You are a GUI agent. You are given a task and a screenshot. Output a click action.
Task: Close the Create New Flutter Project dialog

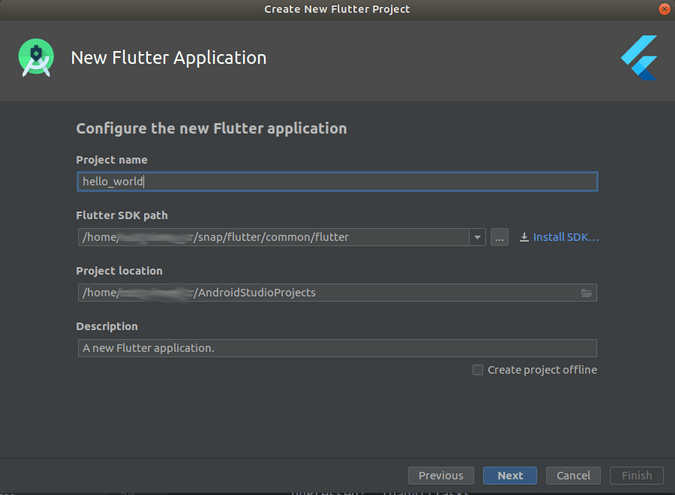tap(664, 9)
